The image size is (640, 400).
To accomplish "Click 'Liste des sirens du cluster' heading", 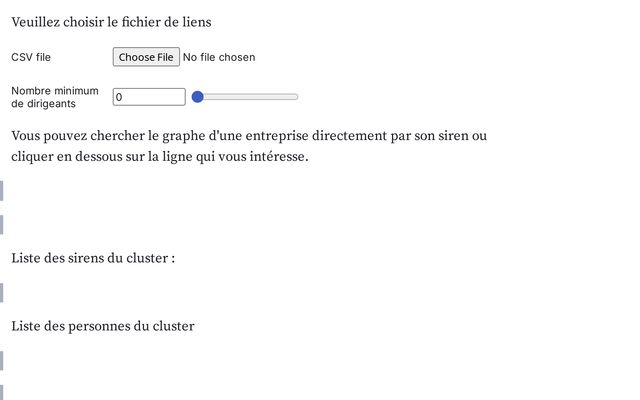I will pyautogui.click(x=93, y=258).
